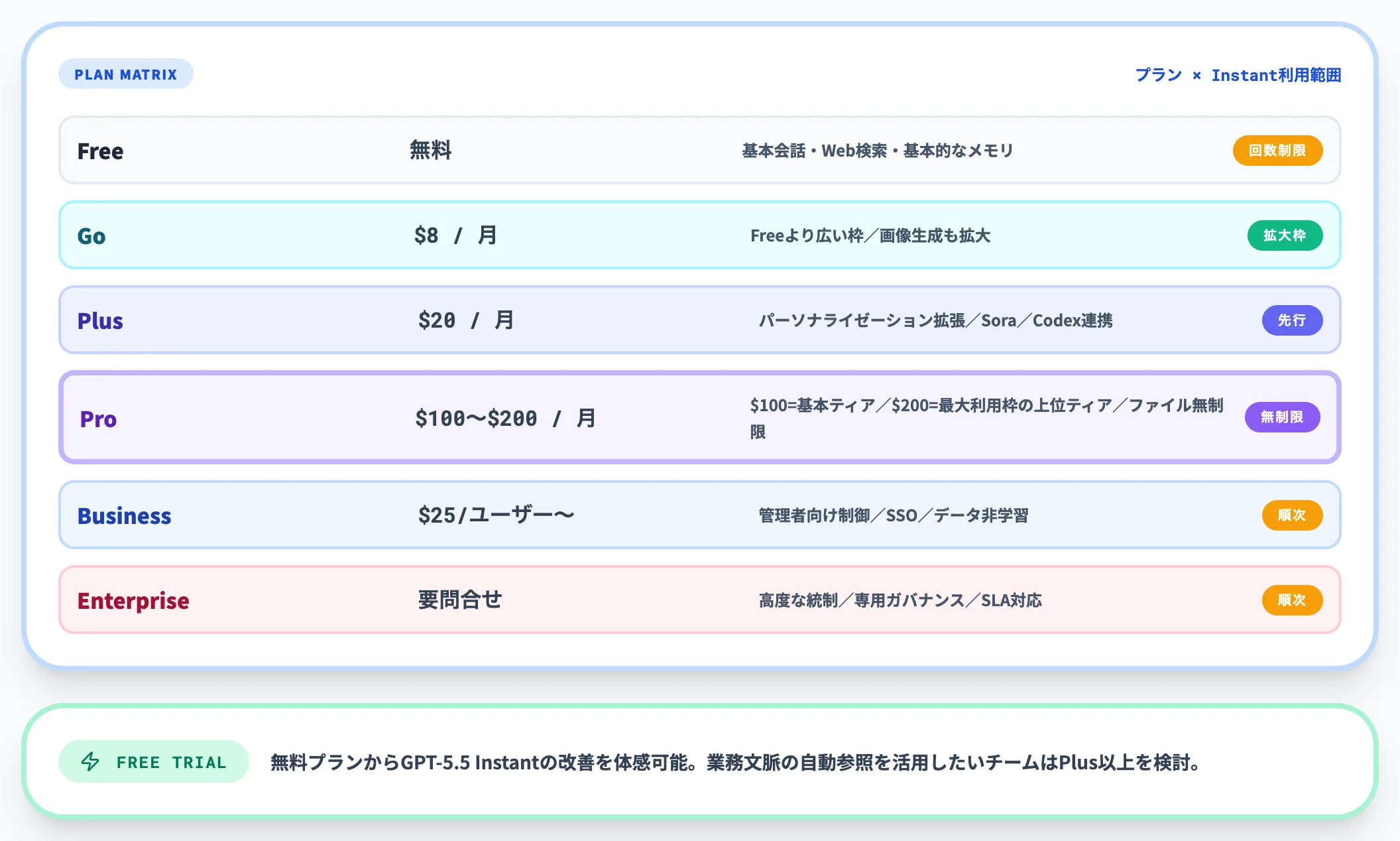Click the 無料 price in Free row
Screen dimensions: 1400x841
point(430,150)
